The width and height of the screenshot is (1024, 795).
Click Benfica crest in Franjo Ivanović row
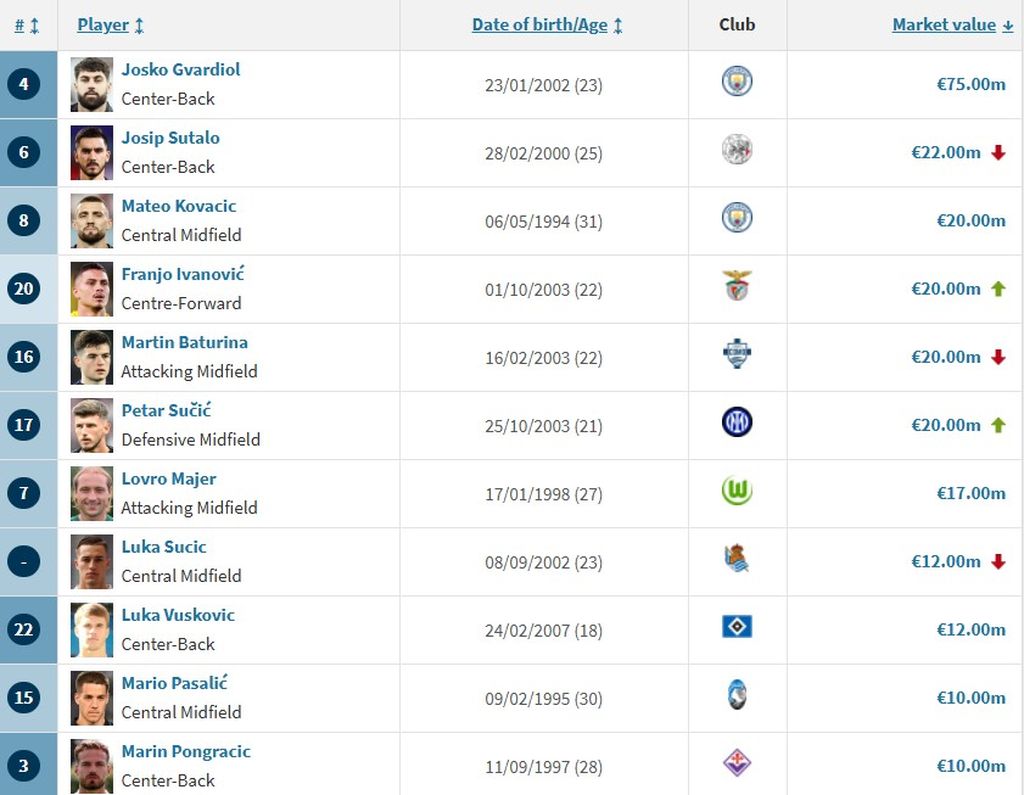[x=737, y=286]
